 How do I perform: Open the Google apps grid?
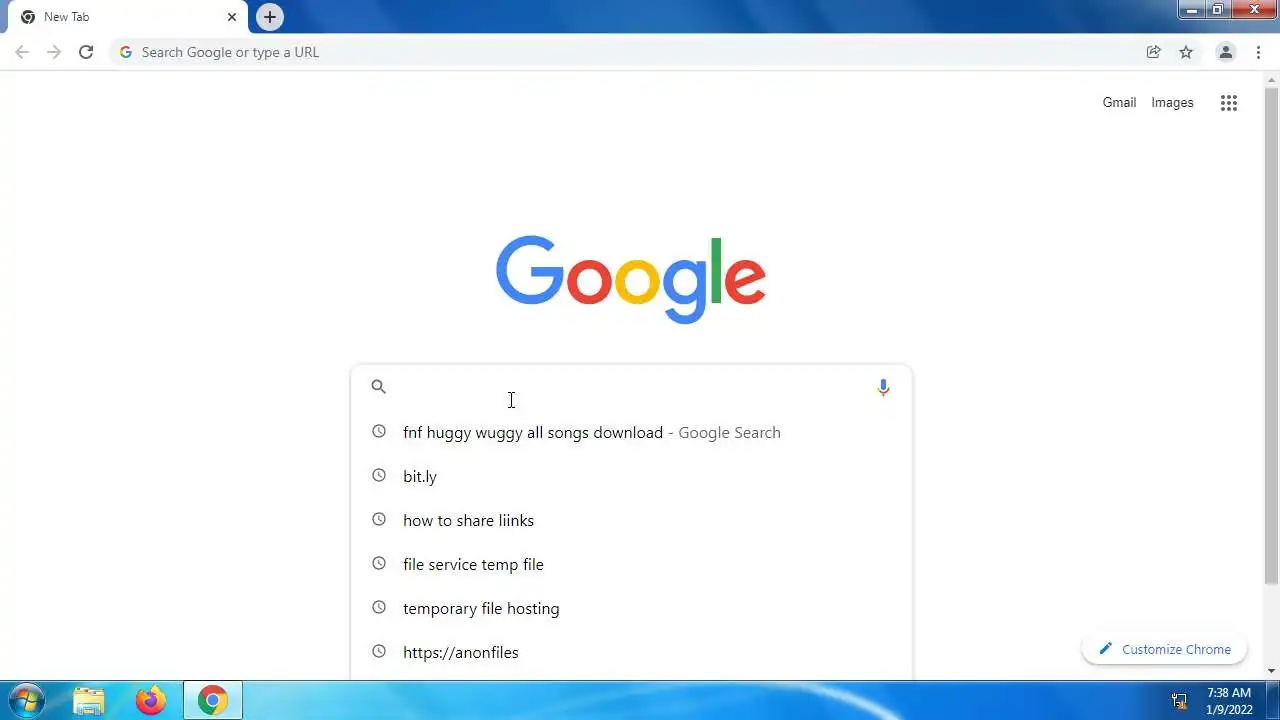tap(1229, 102)
